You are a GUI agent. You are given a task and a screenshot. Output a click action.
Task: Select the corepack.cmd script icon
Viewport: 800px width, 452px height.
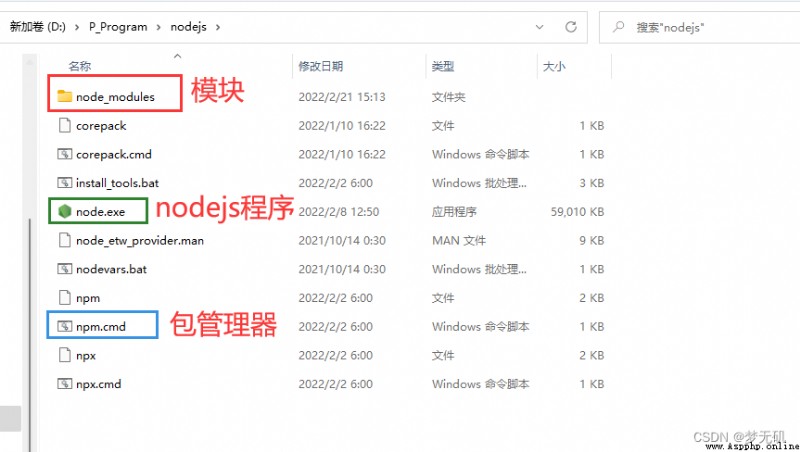click(64, 154)
